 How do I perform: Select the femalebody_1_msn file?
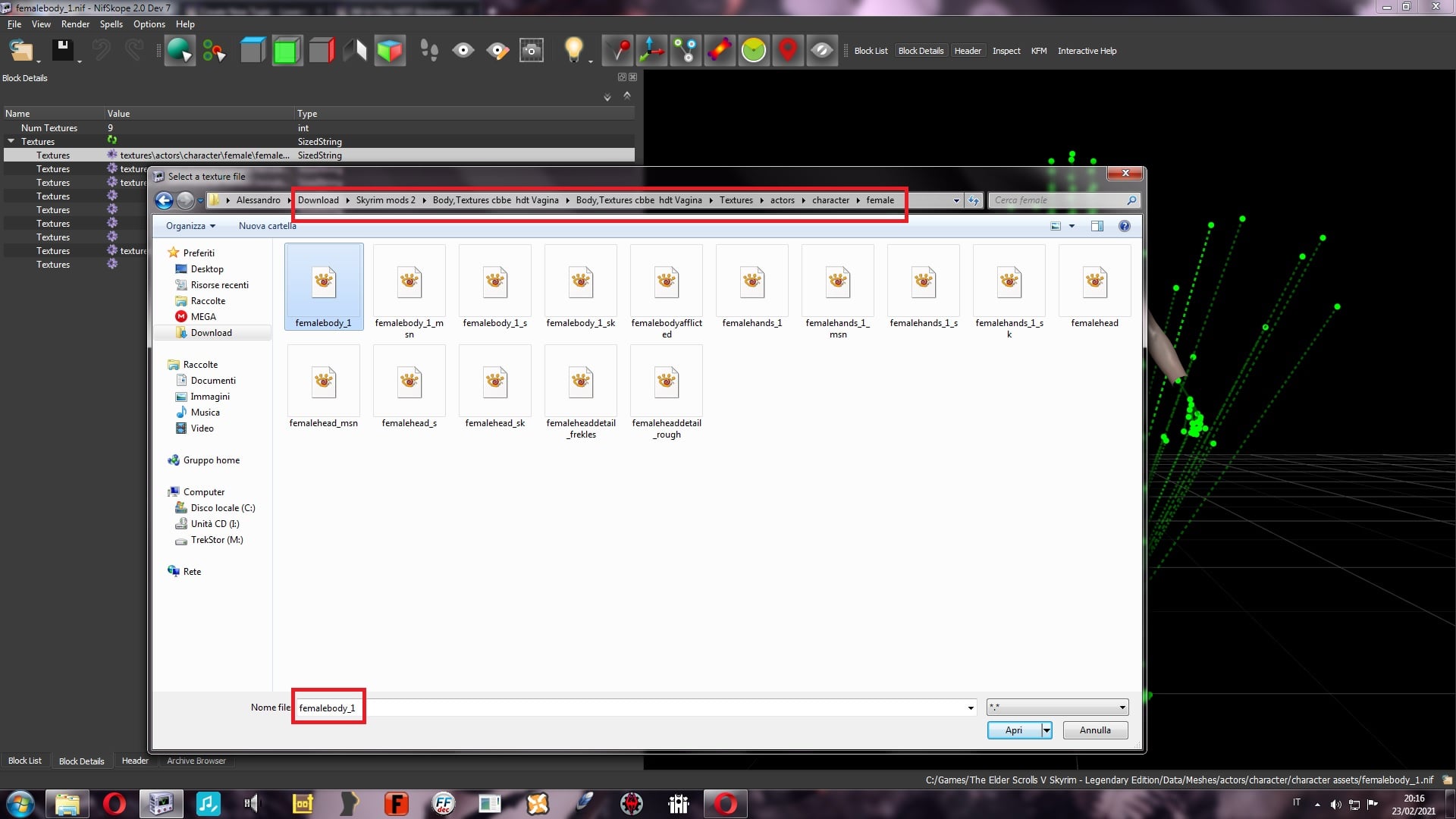tap(409, 292)
